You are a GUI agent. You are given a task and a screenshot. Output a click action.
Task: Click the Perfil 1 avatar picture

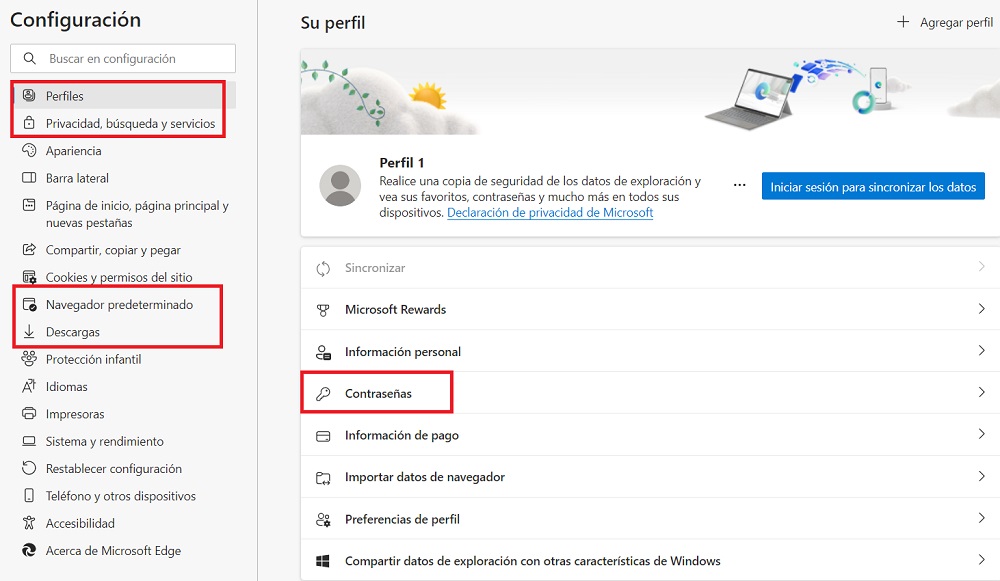[340, 186]
